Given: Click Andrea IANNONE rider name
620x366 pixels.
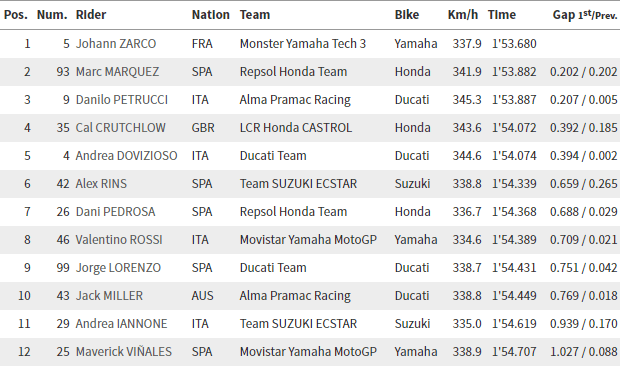Looking at the screenshot, I should click(121, 324).
